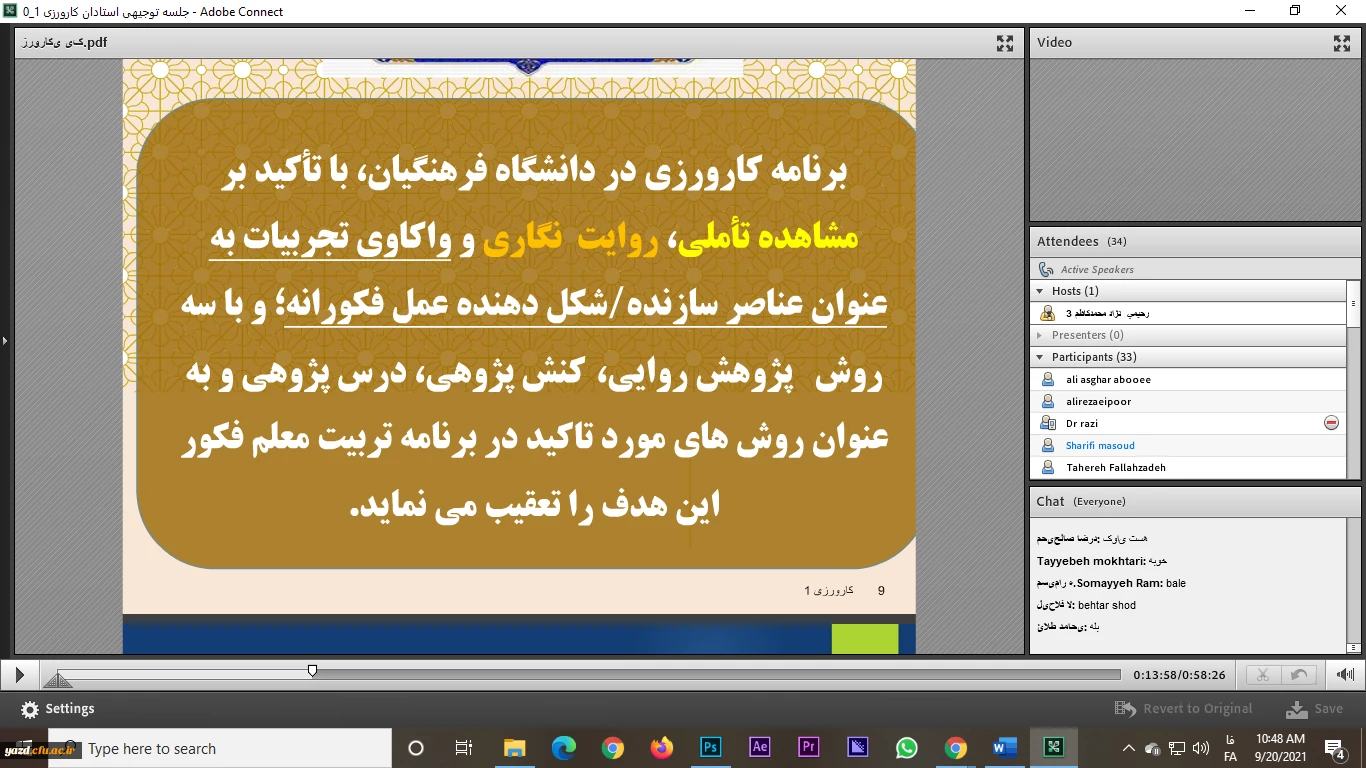This screenshot has width=1366, height=768.
Task: Click the recording volume speaker icon
Action: [x=1345, y=675]
